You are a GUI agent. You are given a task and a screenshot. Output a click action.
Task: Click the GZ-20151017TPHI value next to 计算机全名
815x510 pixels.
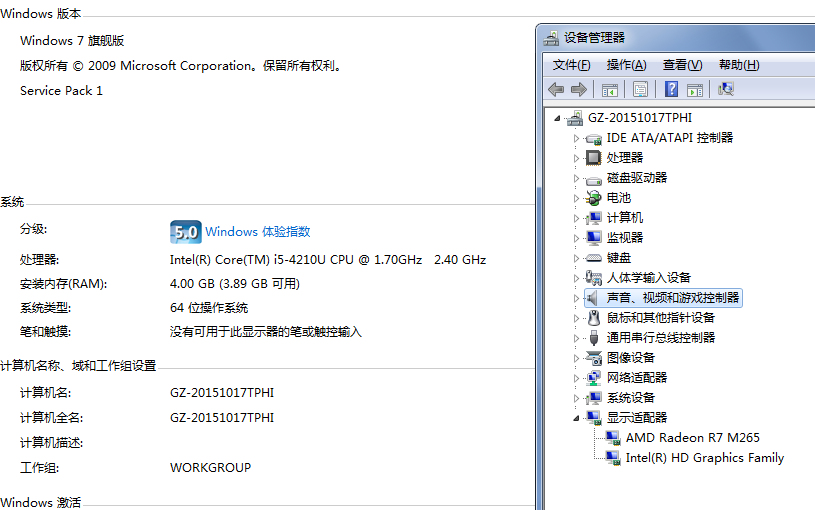click(x=222, y=418)
